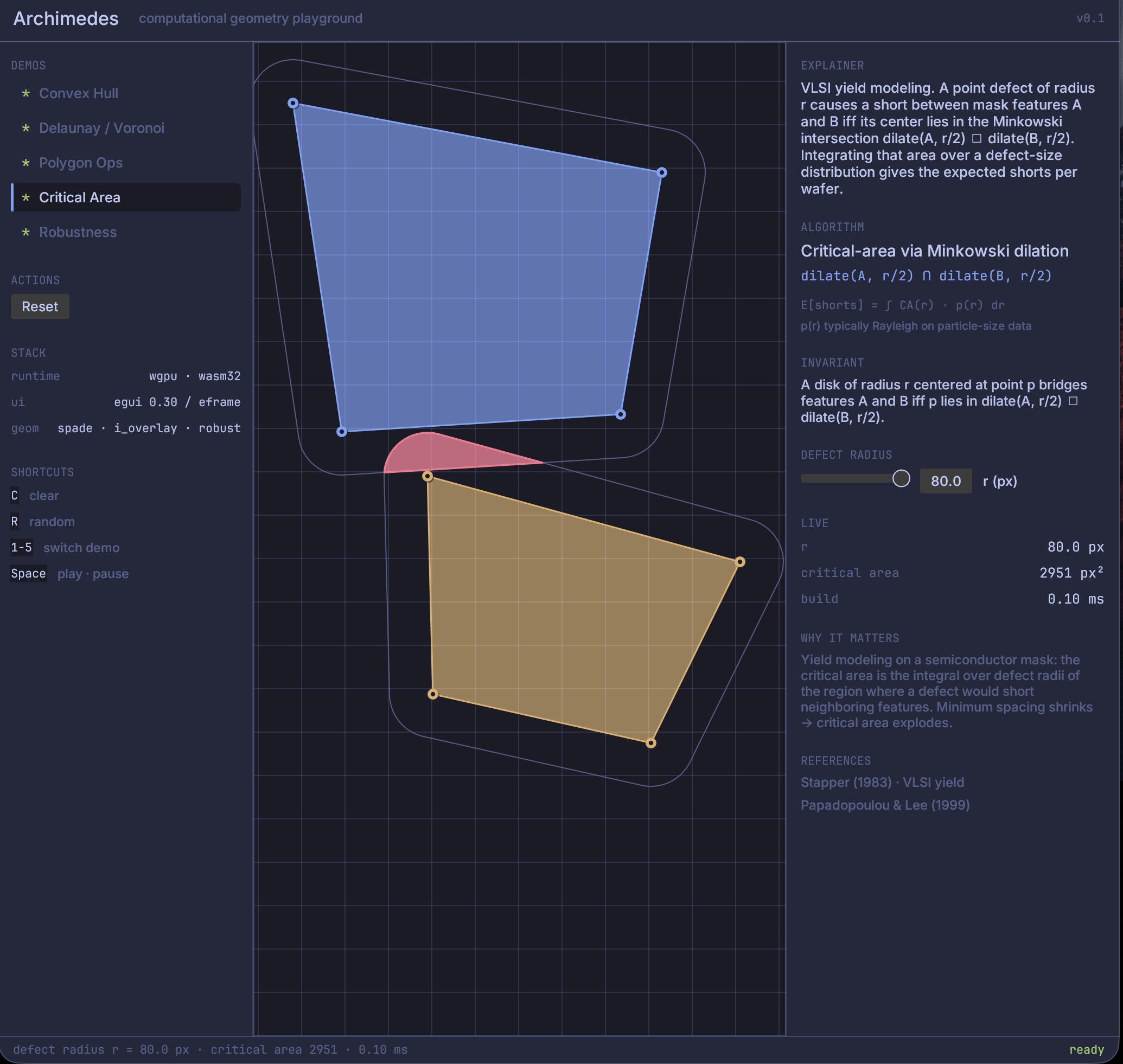The height and width of the screenshot is (1064, 1123).
Task: Click the build 0.10 ms value
Action: 1075,599
